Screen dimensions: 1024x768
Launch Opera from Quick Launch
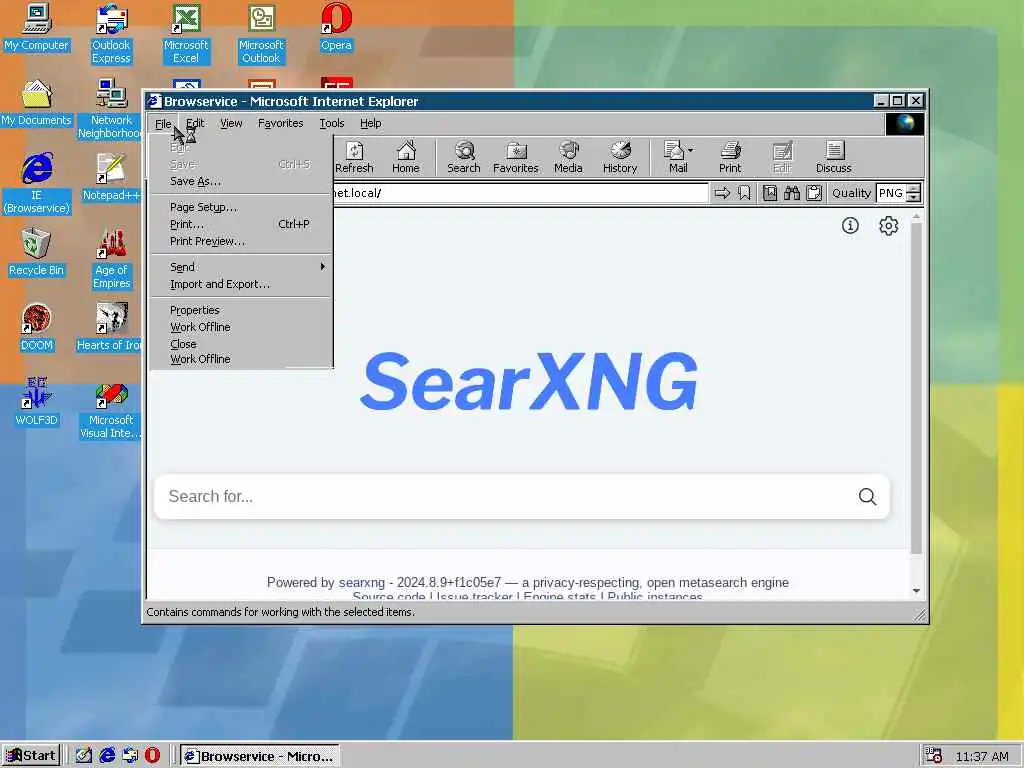coord(152,756)
